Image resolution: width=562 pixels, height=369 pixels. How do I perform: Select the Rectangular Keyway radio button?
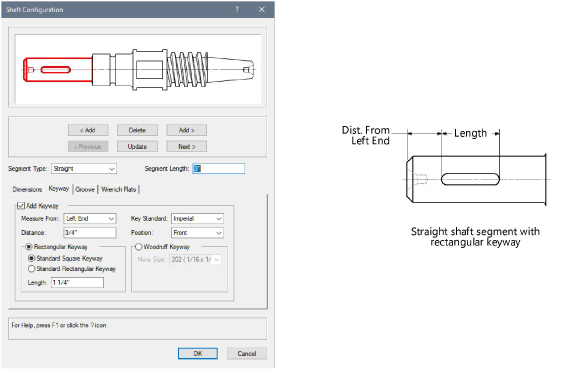[x=28, y=247]
